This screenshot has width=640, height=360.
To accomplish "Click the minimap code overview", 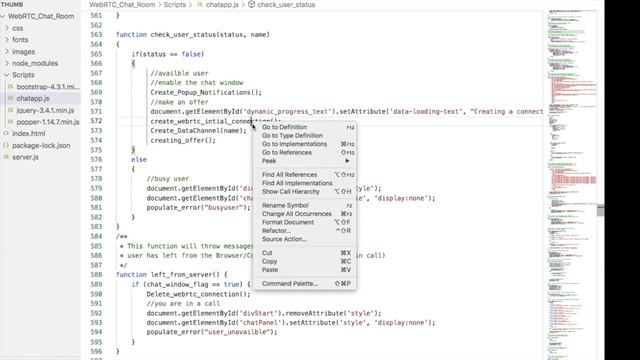I will [572, 184].
